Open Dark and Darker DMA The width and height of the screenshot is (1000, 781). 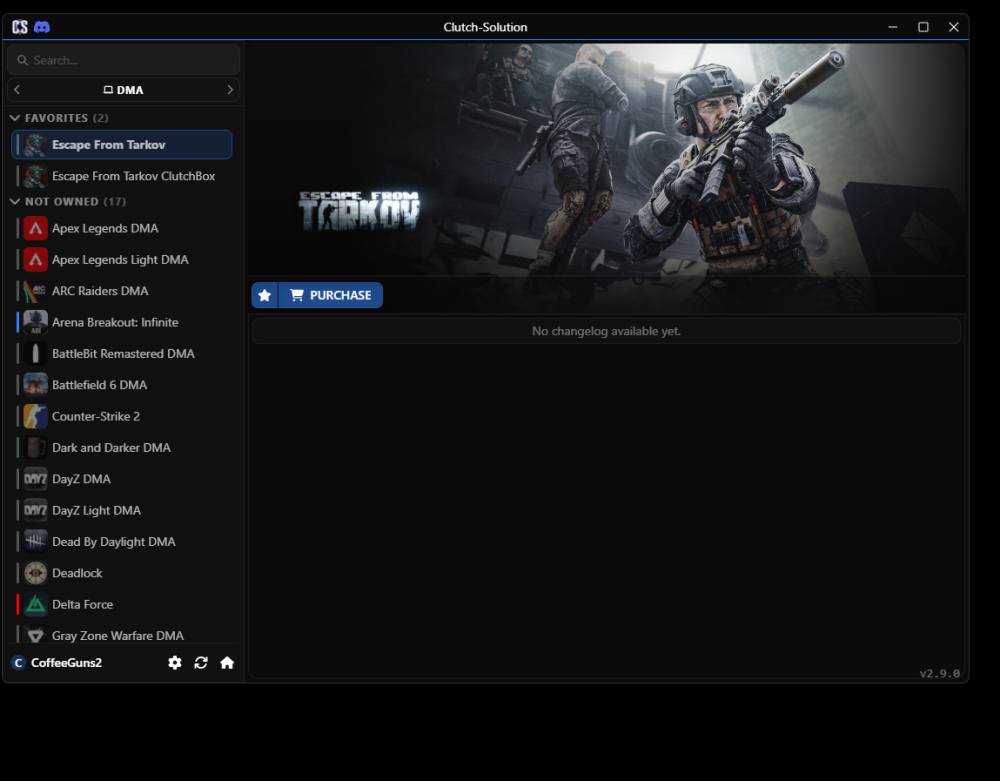[122, 448]
